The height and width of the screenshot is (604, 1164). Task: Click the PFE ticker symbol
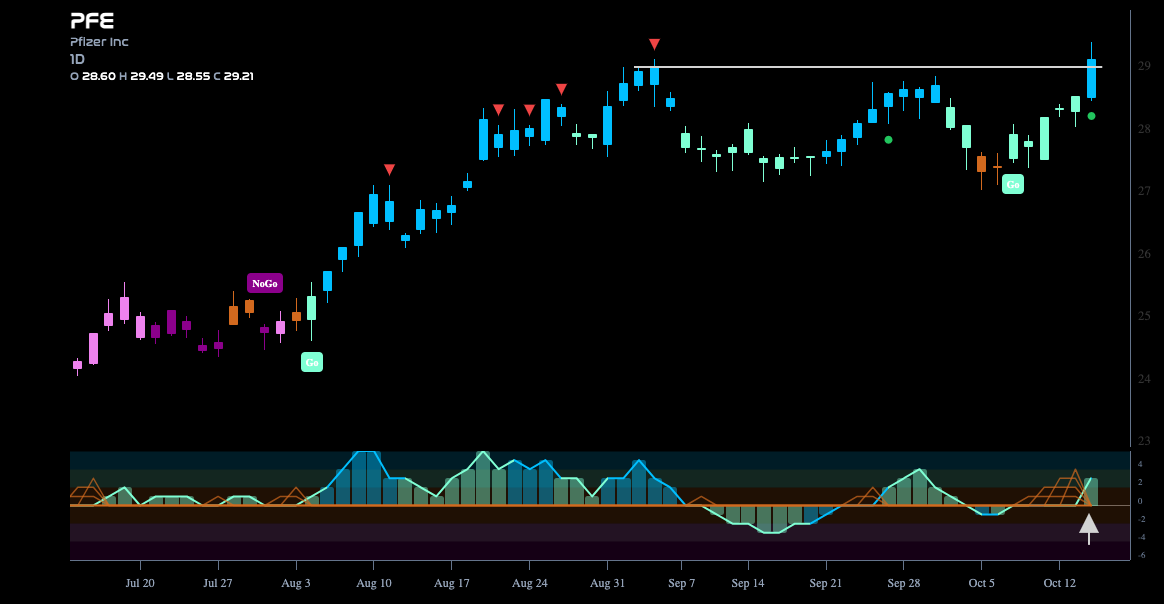92,21
